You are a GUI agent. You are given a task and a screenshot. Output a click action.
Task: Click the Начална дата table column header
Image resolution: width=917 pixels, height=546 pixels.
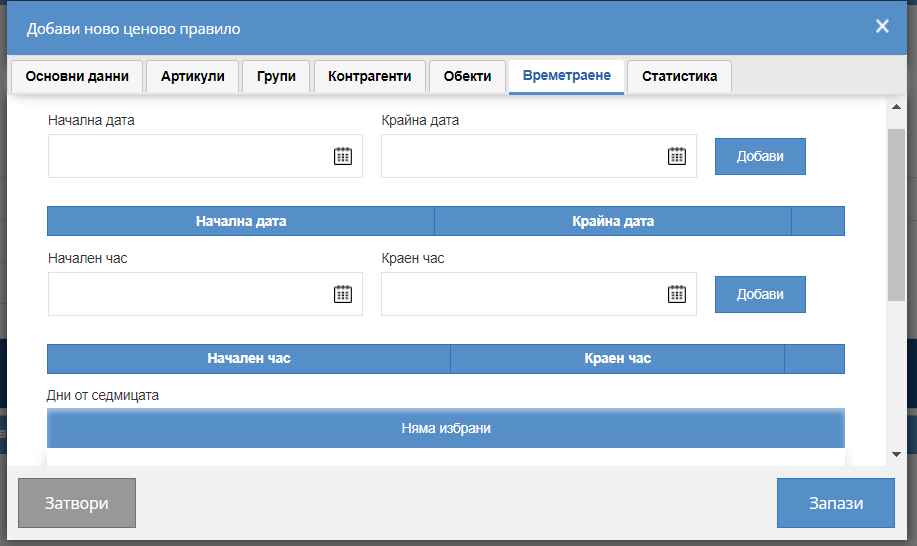coord(241,221)
